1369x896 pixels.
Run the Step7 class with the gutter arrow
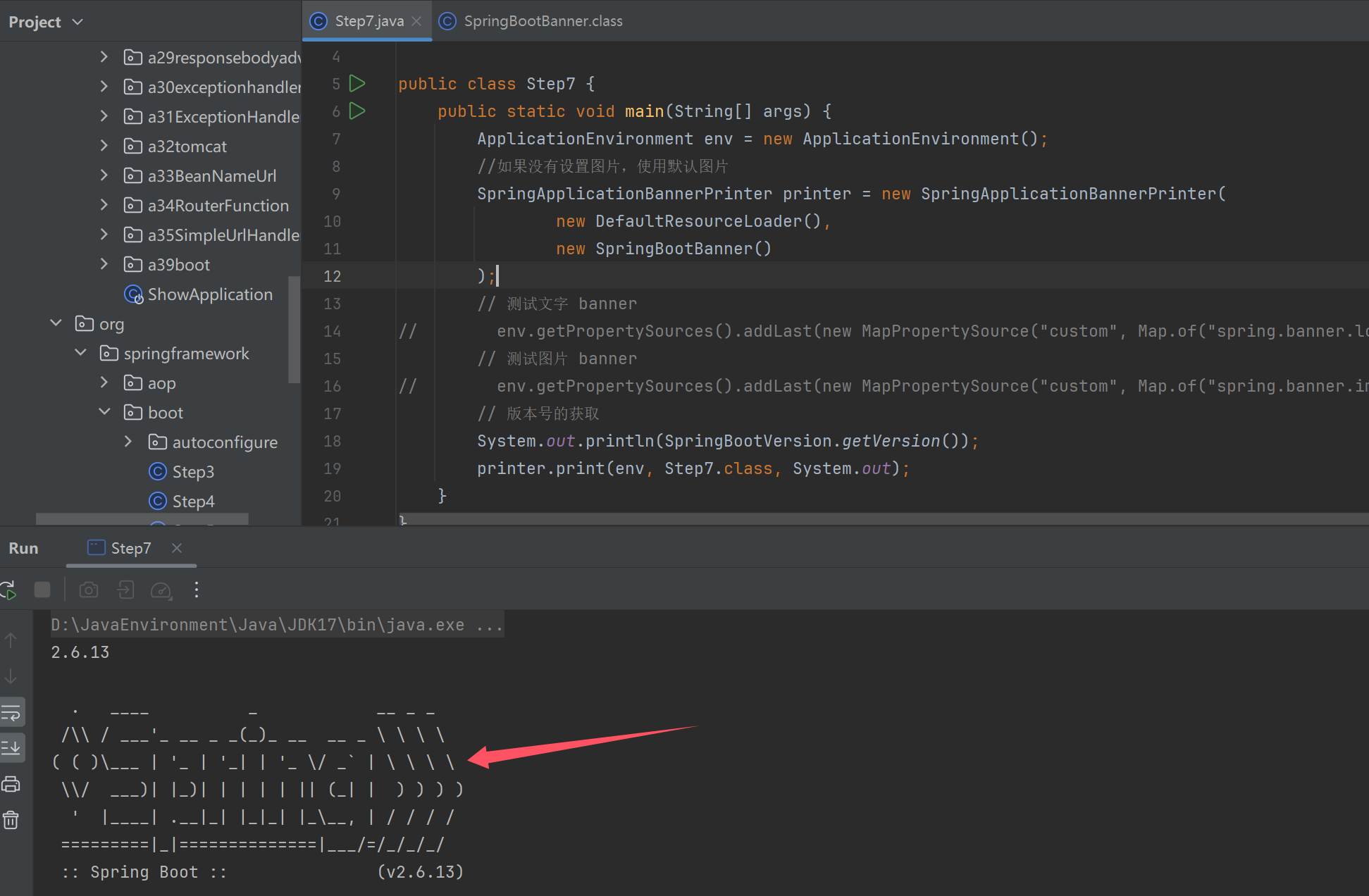[357, 84]
